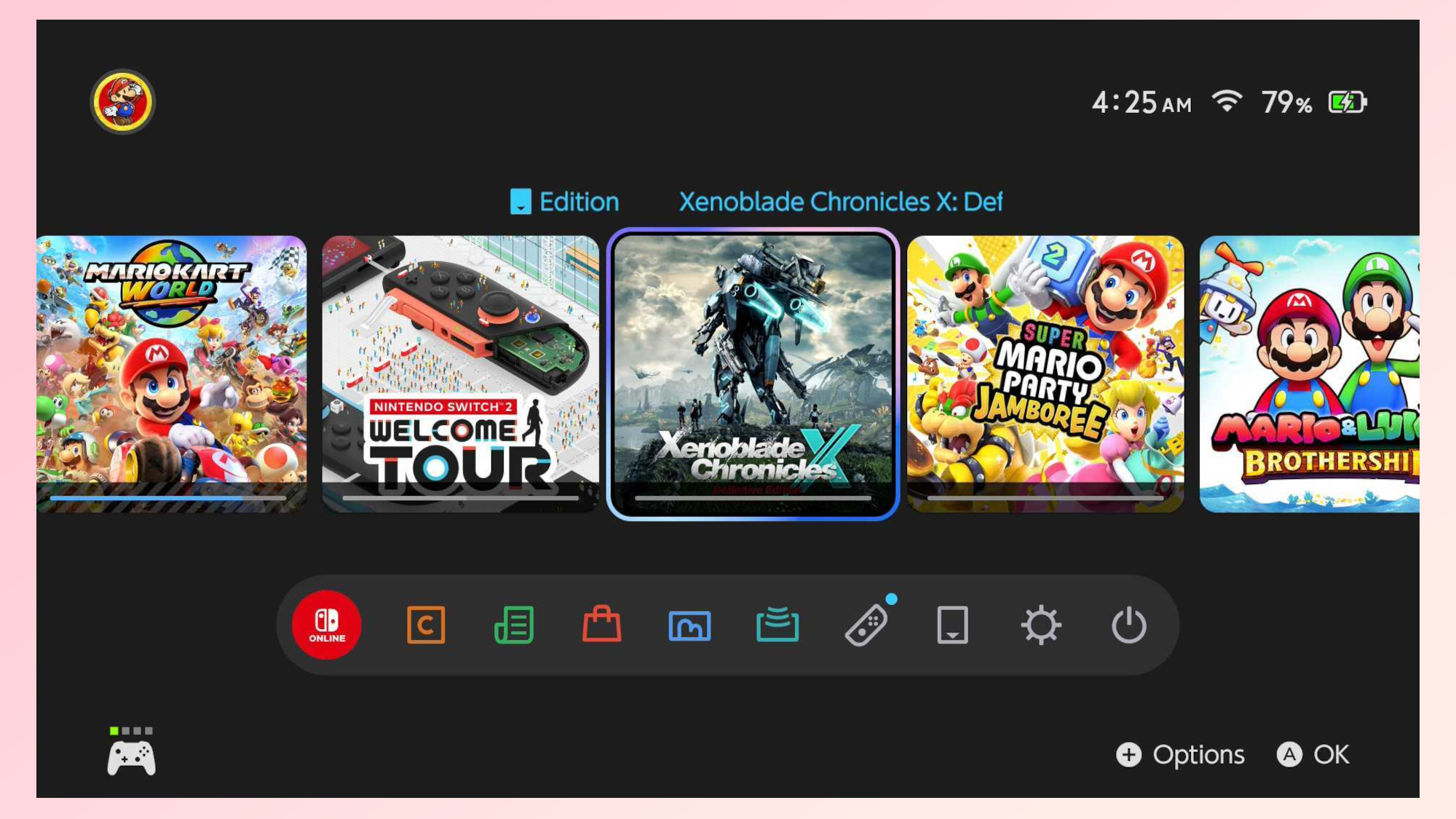Click controller status icon at bottom left

pyautogui.click(x=131, y=754)
